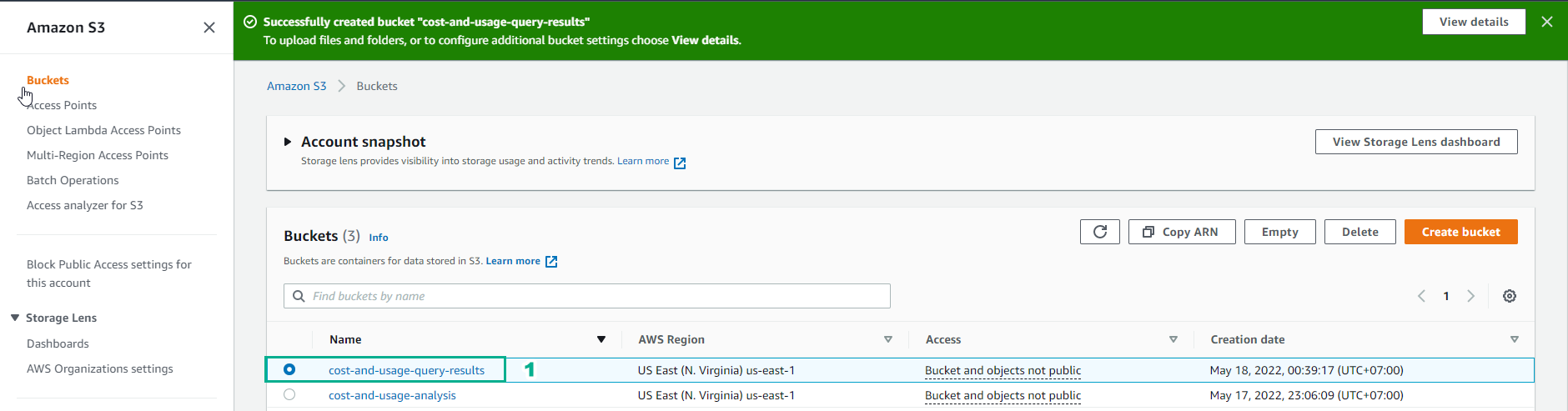Screen dimensions: 1568x411
Task: Go to previous page arrow
Action: click(x=1421, y=296)
